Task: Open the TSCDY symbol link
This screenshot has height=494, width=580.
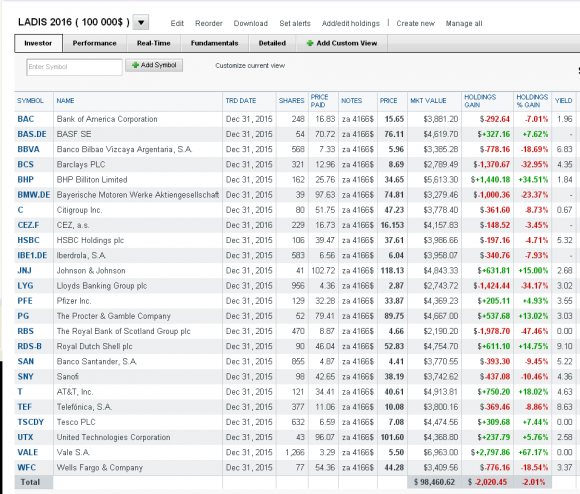Action: pyautogui.click(x=31, y=422)
